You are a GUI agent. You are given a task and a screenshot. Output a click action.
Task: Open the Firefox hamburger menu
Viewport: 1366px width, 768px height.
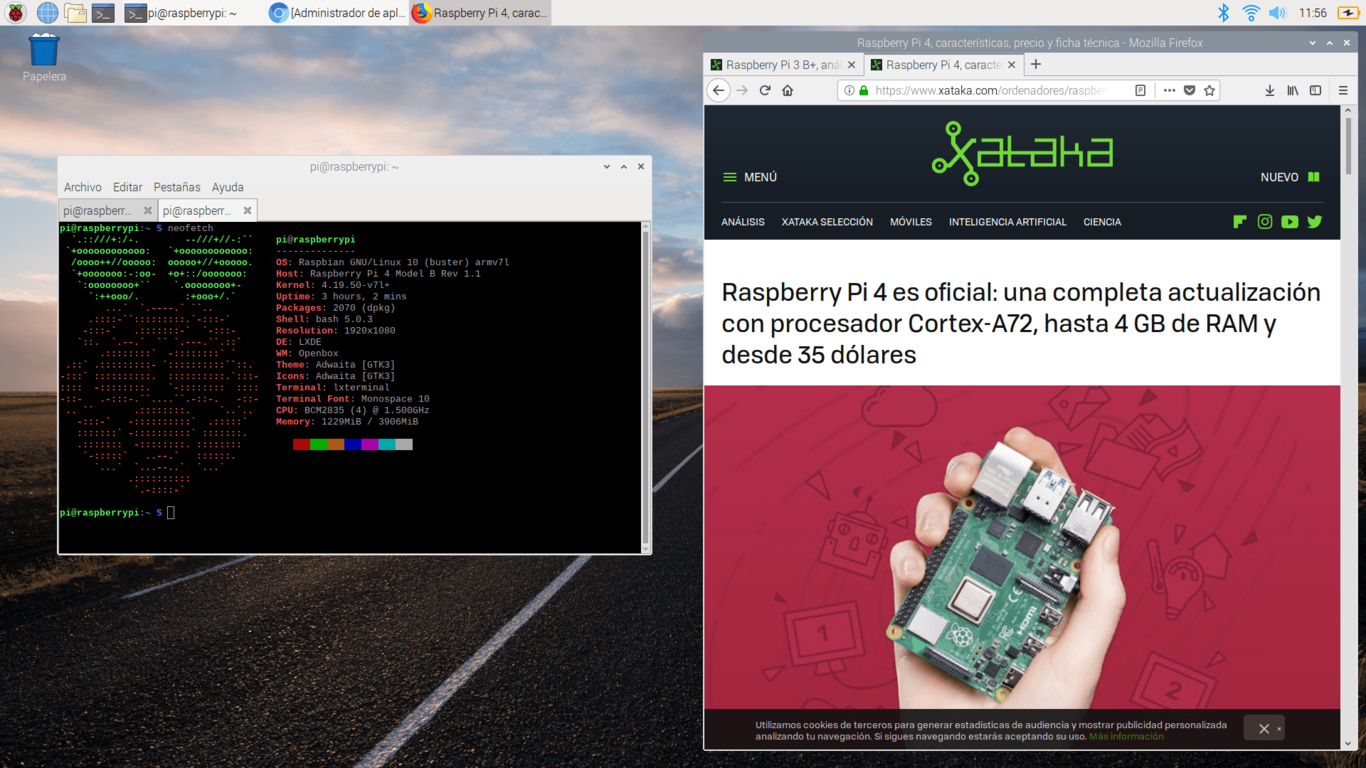pyautogui.click(x=1341, y=90)
